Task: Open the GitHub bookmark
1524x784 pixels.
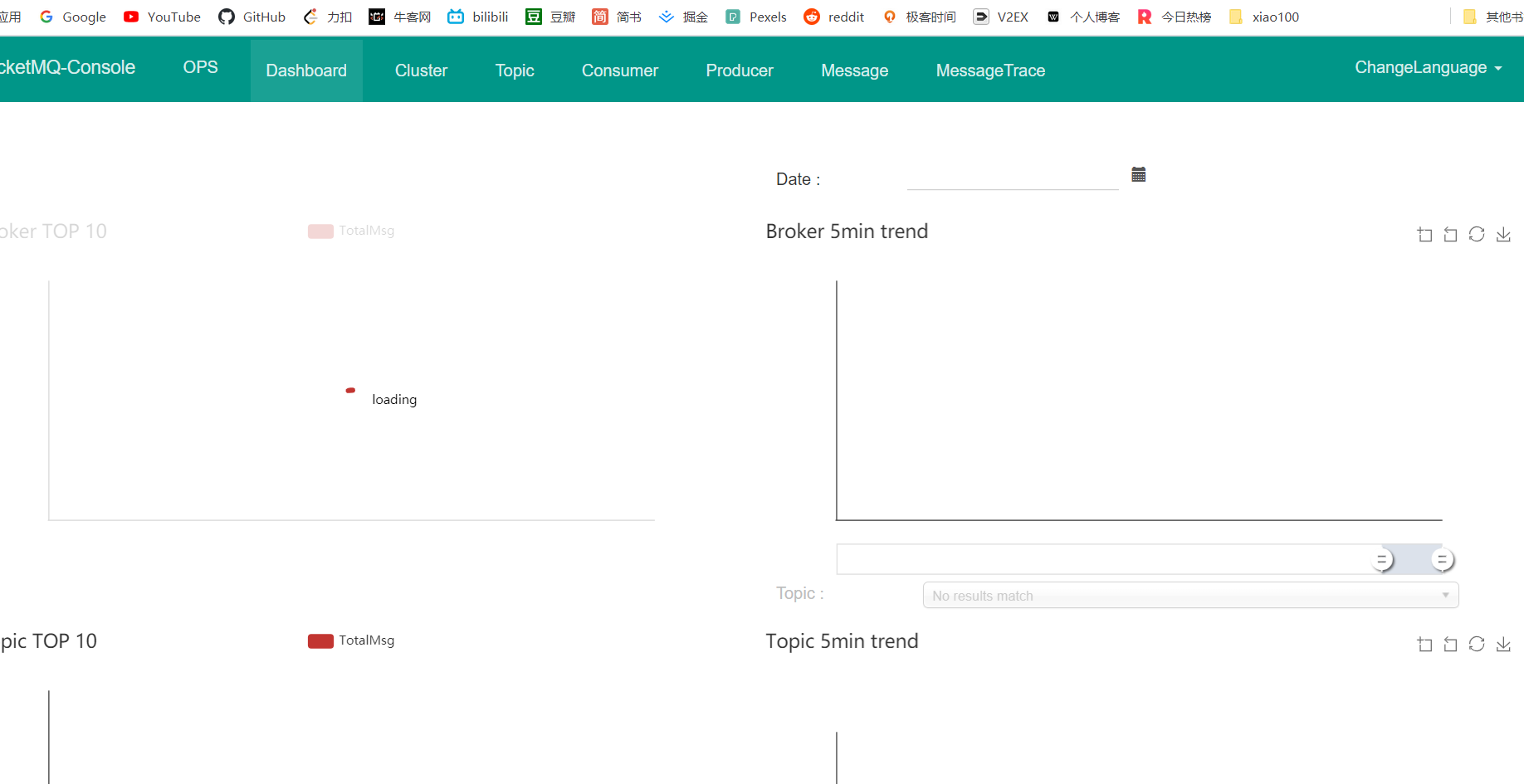Action: coord(252,17)
